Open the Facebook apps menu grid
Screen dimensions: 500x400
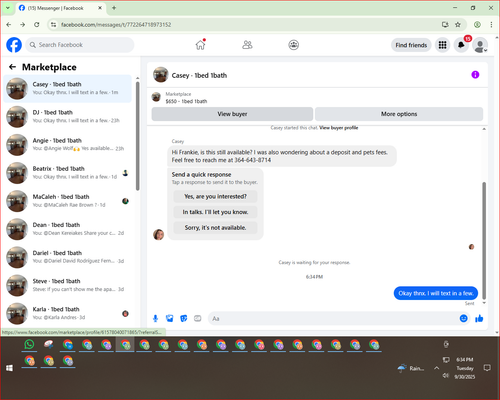pyautogui.click(x=442, y=45)
